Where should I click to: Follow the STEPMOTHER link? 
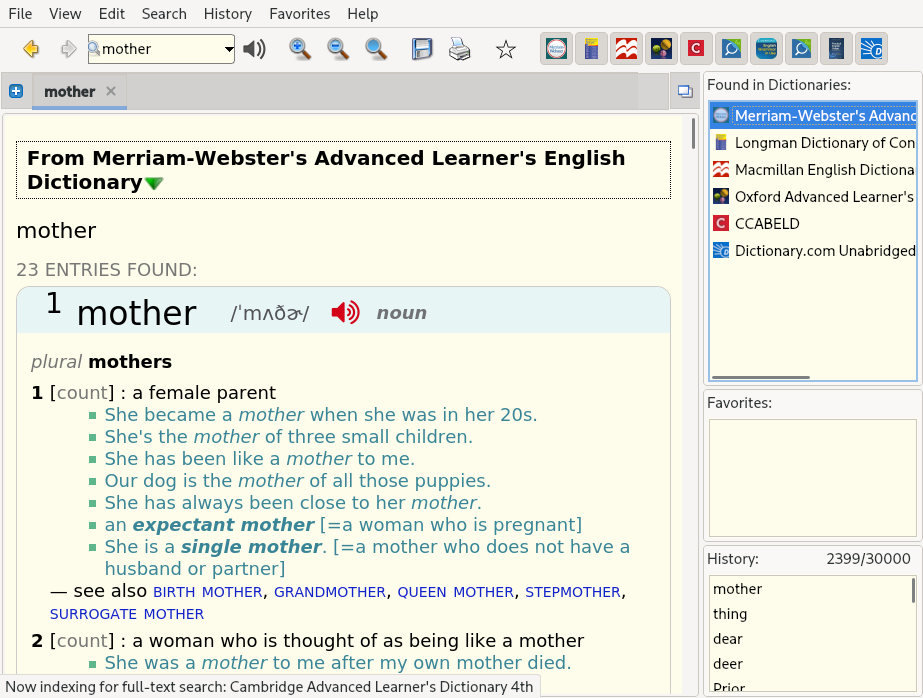tap(573, 592)
